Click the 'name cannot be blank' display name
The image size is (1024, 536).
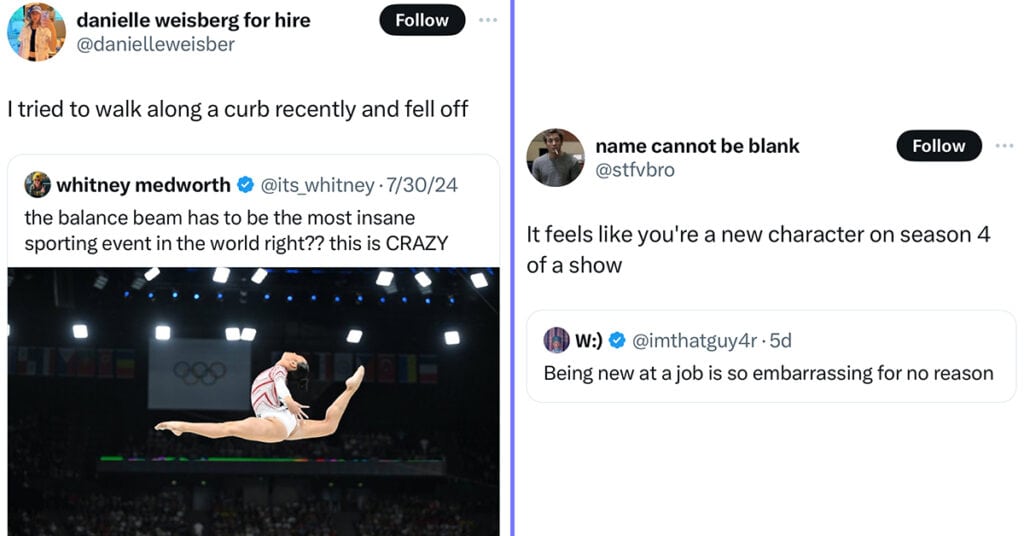pyautogui.click(x=697, y=146)
